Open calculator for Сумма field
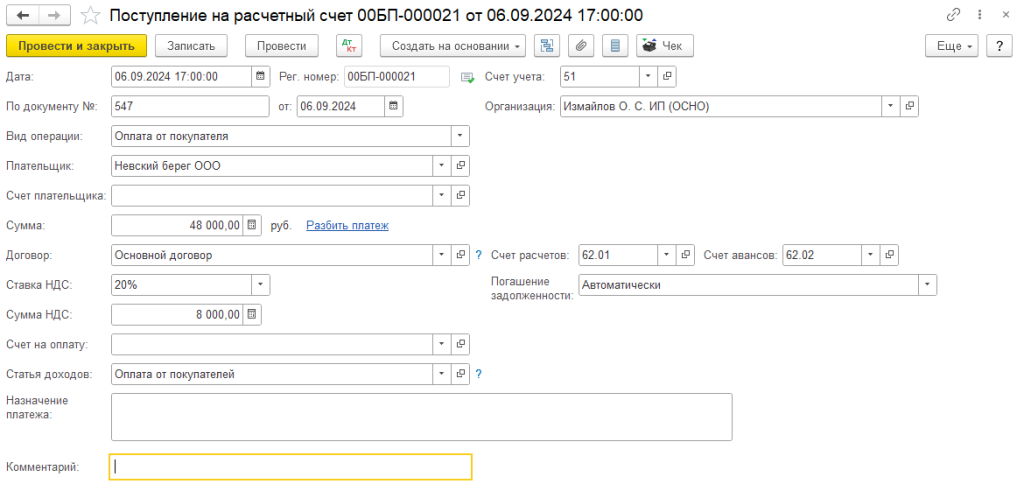This screenshot has width=1024, height=491. (252, 225)
